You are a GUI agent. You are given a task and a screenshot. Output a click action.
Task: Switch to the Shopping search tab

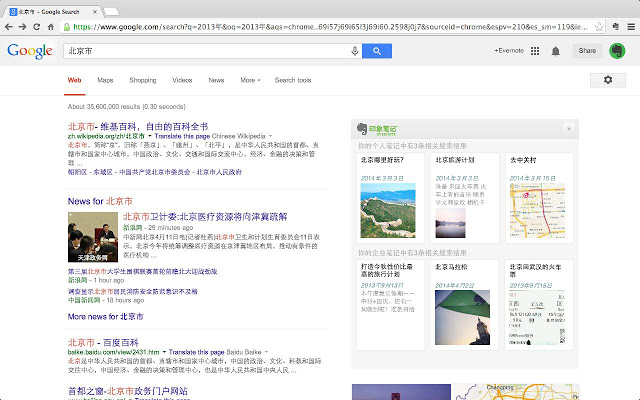click(x=142, y=80)
